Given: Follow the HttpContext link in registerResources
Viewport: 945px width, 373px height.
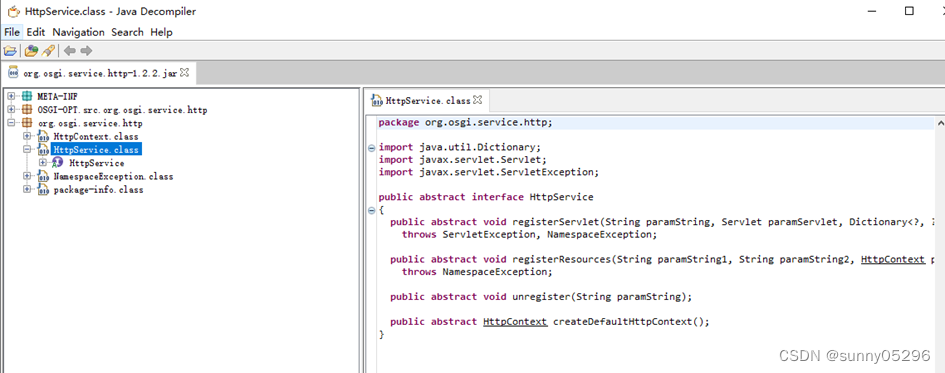Looking at the screenshot, I should pos(893,259).
